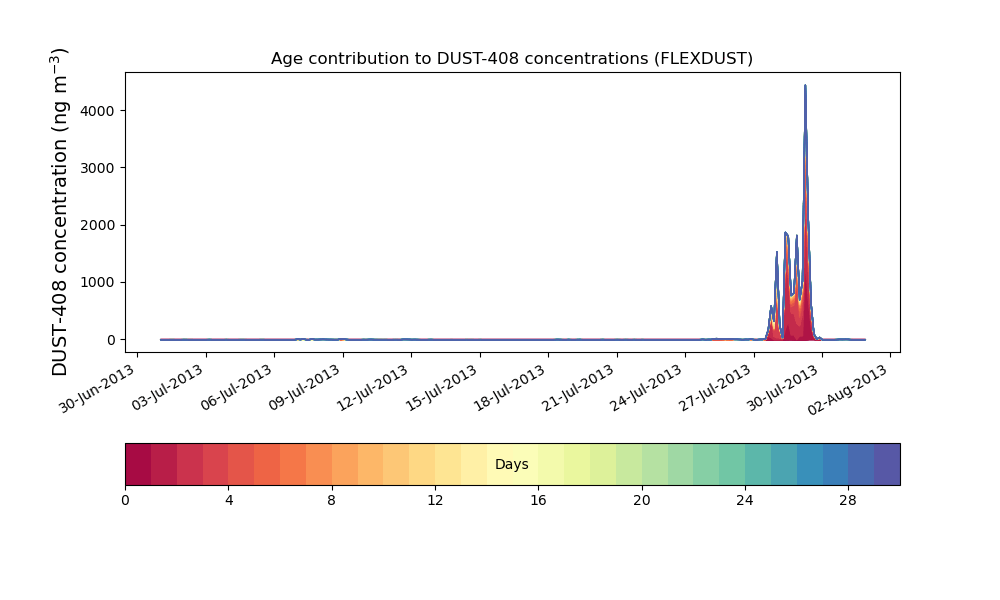Screen dimensions: 1000x600
Task: Click the x-axis date 02-Aug-2013
Action: (x=849, y=390)
